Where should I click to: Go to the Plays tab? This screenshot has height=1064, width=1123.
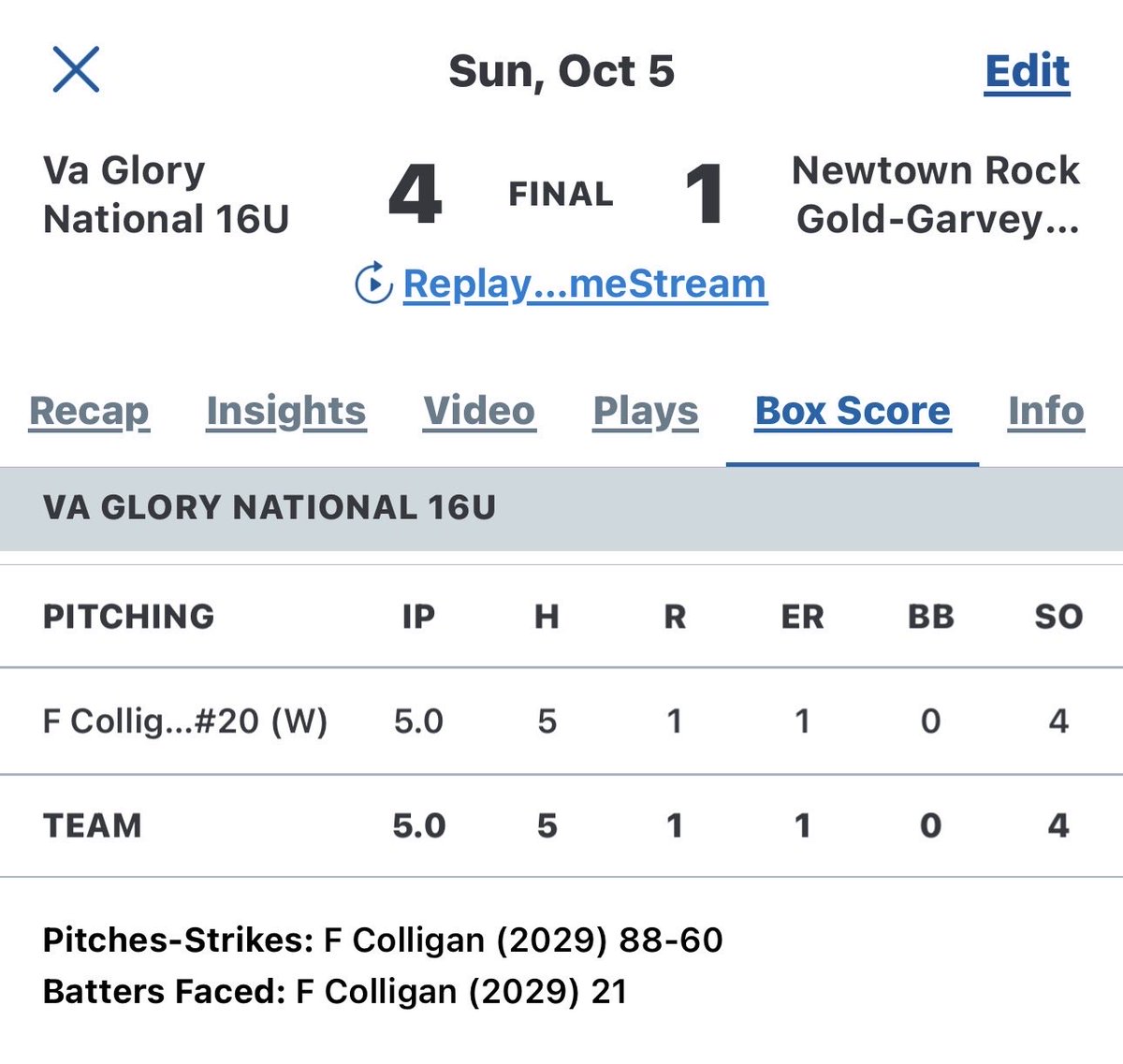coord(646,411)
